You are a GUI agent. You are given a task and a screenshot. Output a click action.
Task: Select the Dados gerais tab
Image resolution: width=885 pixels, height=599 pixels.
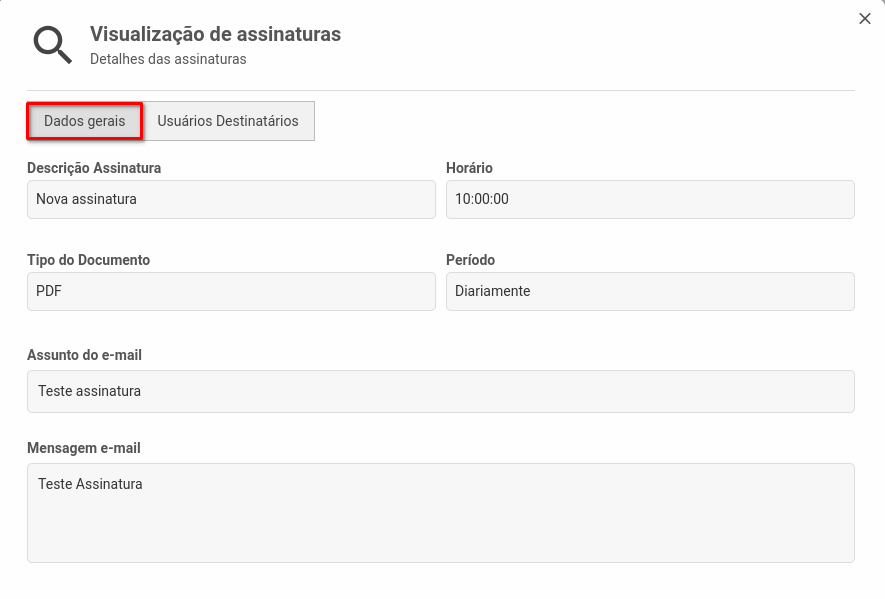point(84,120)
